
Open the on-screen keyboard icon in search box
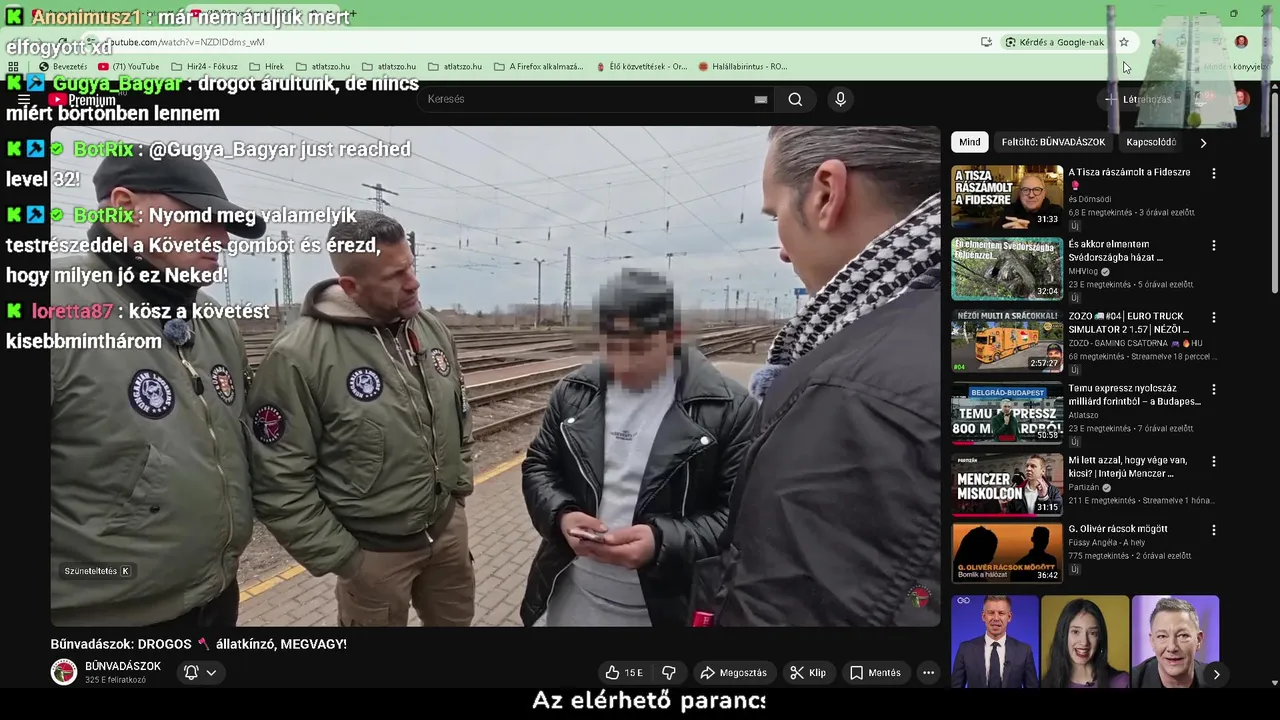coord(761,99)
